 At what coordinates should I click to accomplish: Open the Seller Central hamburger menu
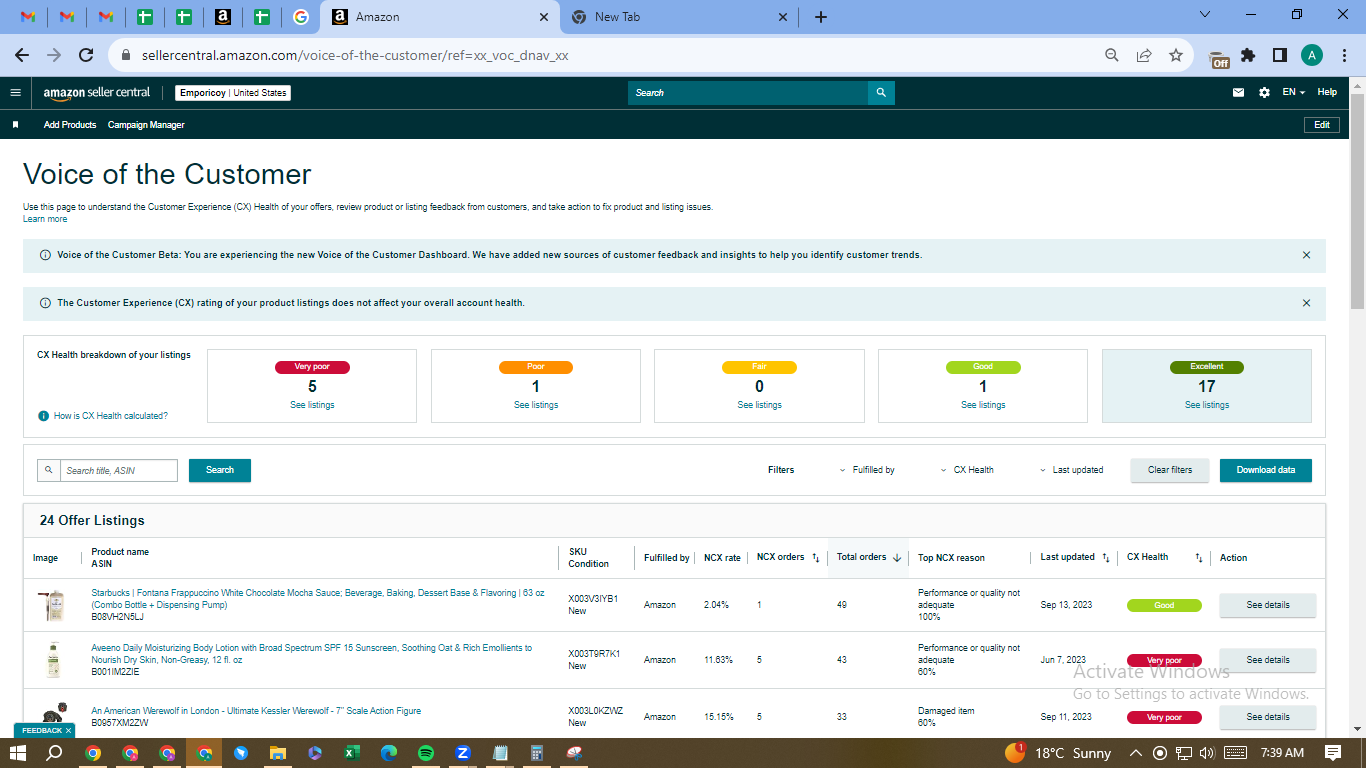click(x=15, y=93)
